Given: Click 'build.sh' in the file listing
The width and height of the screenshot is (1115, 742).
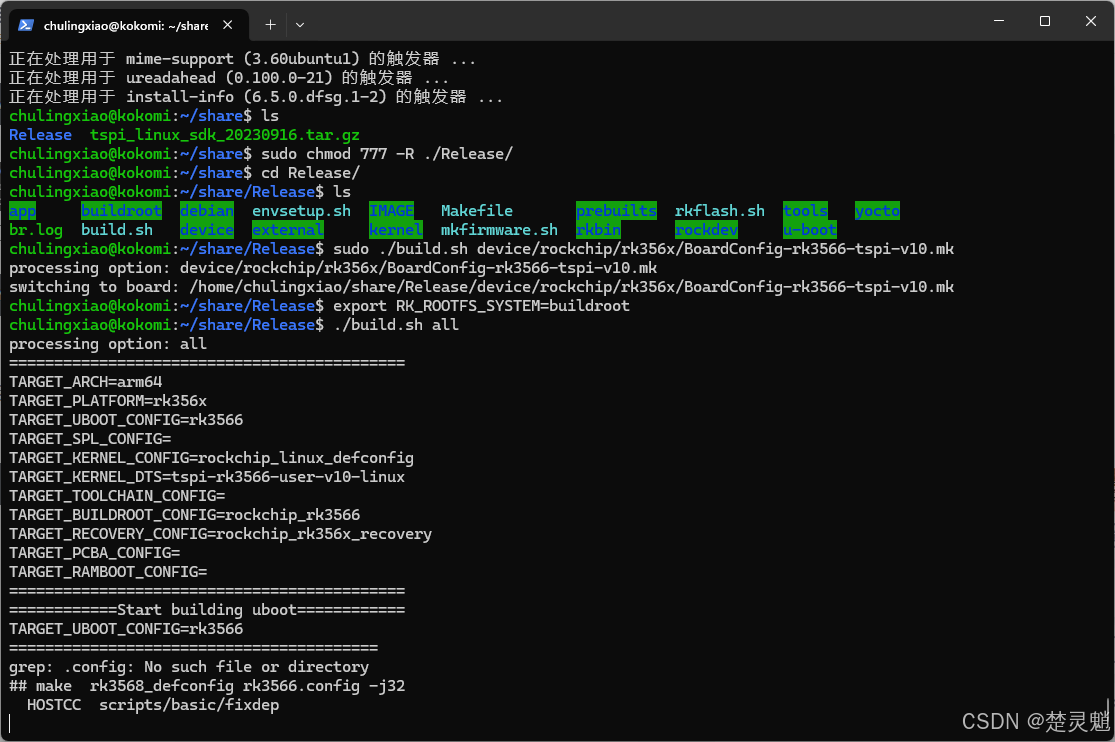Looking at the screenshot, I should [117, 230].
